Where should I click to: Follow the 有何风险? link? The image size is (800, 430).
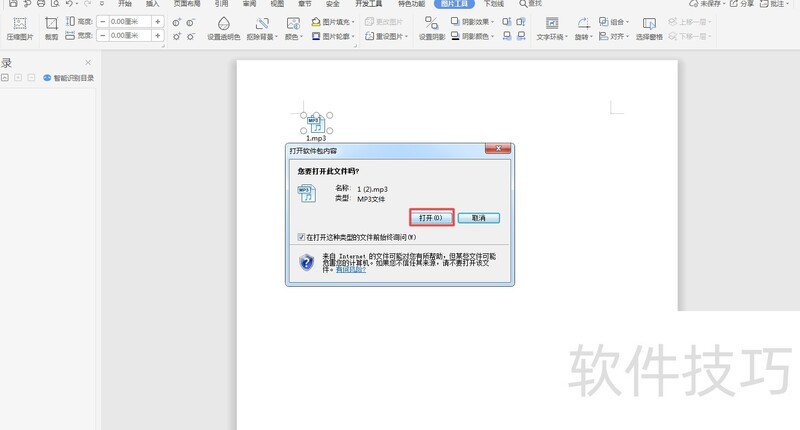[351, 269]
